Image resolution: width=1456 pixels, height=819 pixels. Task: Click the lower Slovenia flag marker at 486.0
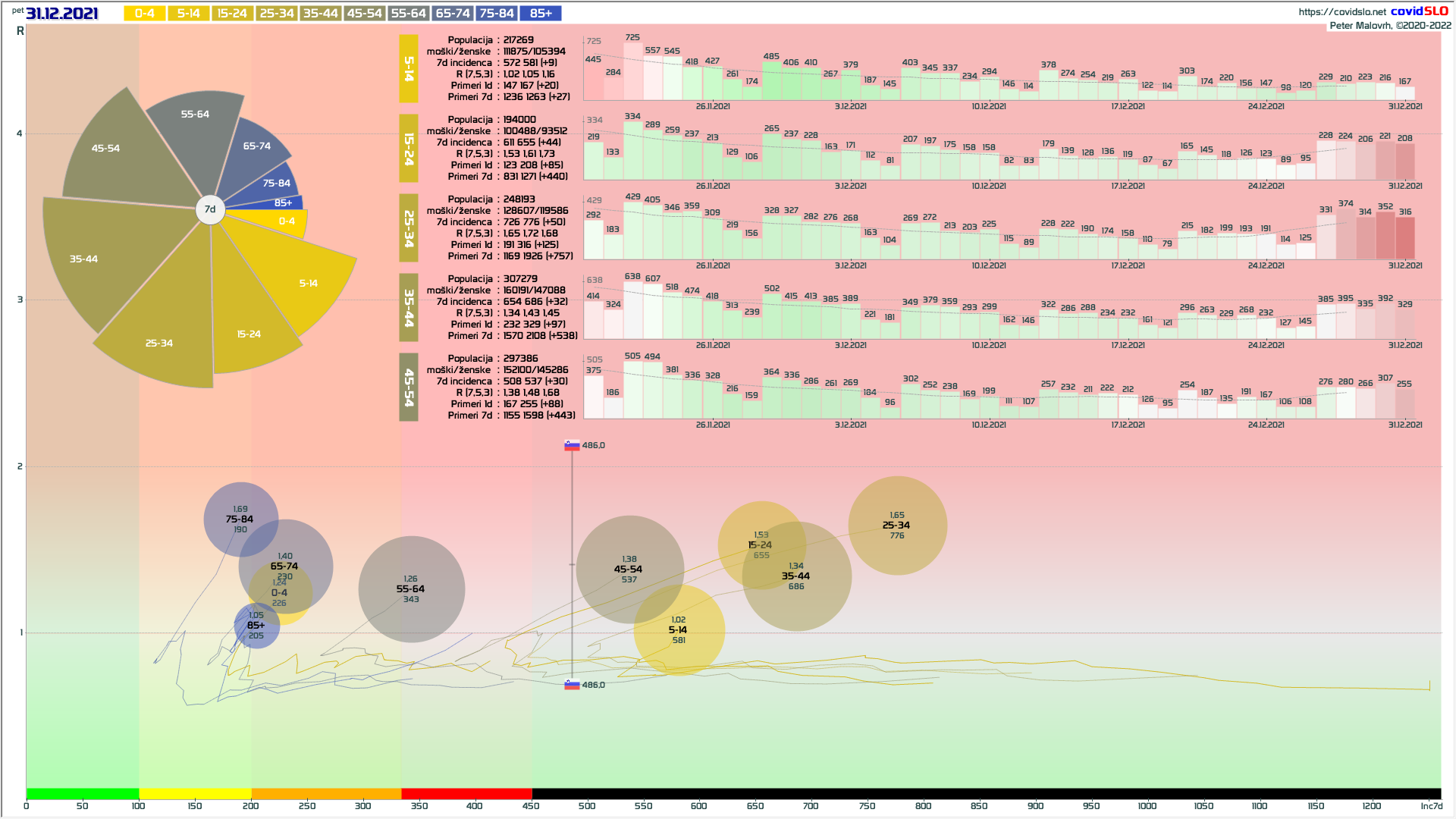tap(572, 685)
